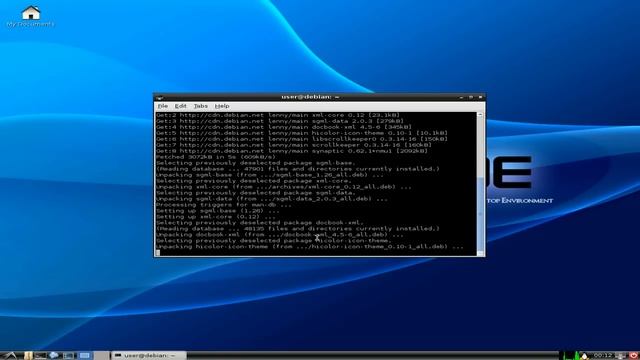Viewport: 640px width, 360px height.
Task: Click the terminal vertical scrollbar thumb
Action: pyautogui.click(x=480, y=213)
